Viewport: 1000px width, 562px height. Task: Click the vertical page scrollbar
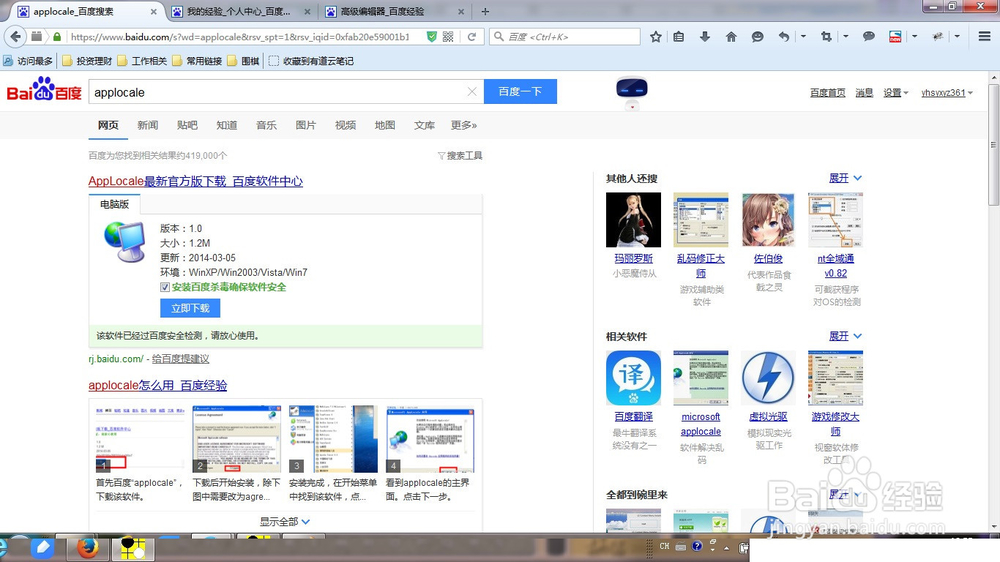click(x=994, y=145)
